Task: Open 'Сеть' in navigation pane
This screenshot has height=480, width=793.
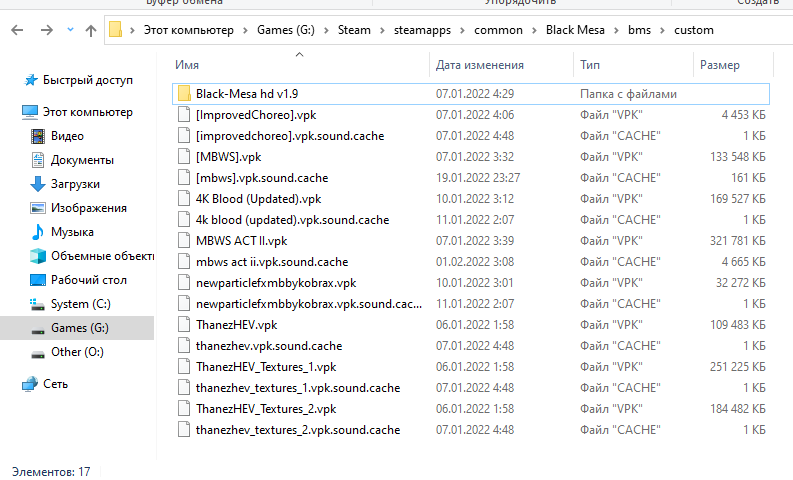Action: 55,384
